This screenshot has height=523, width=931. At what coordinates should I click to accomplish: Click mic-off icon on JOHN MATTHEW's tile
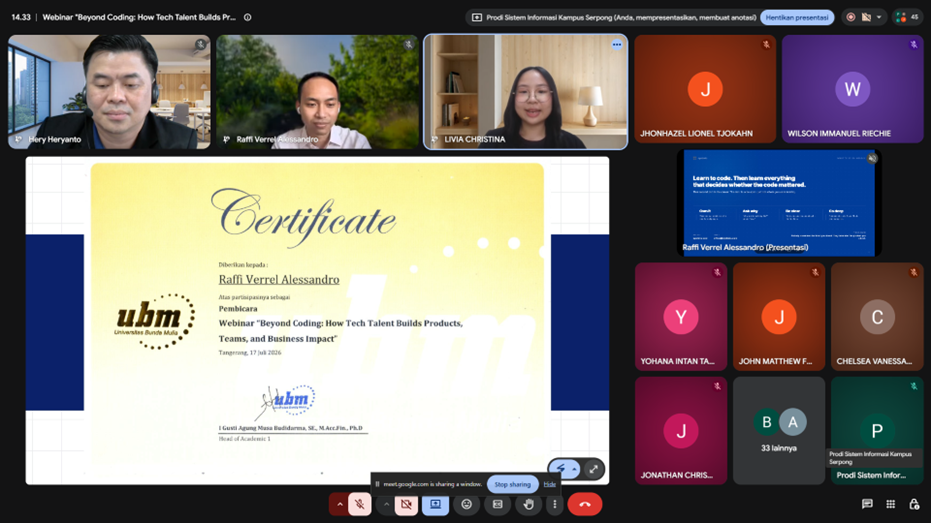tap(815, 272)
